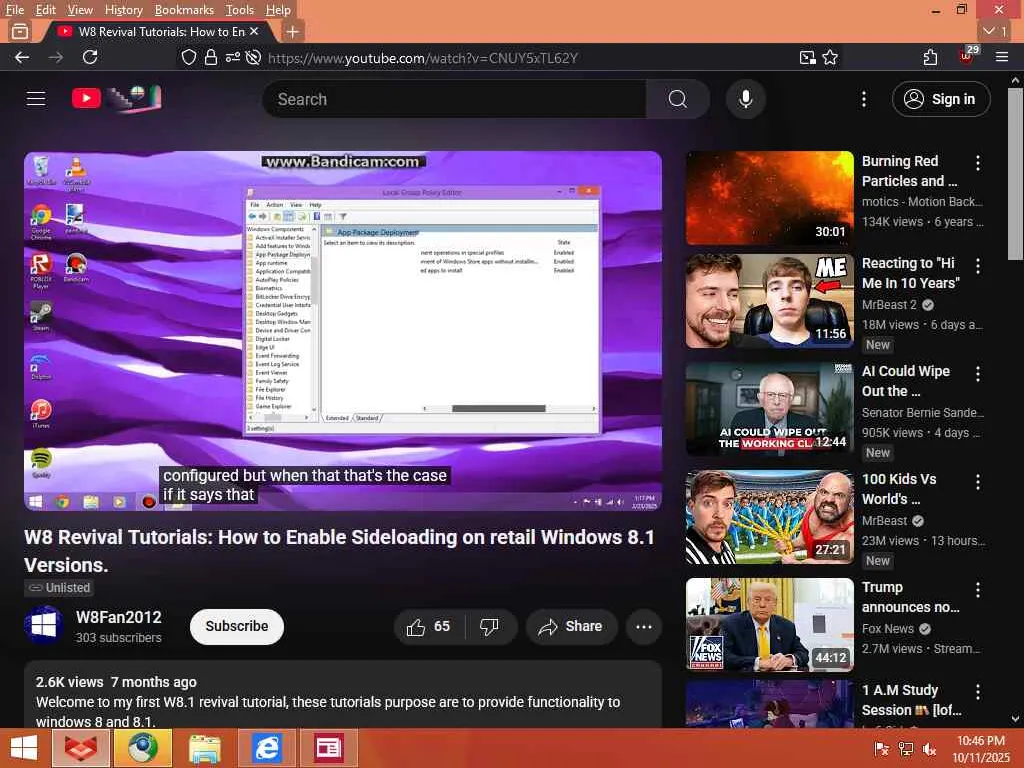Open File Explorer from the taskbar
Viewport: 1024px width, 768px height.
pyautogui.click(x=204, y=748)
